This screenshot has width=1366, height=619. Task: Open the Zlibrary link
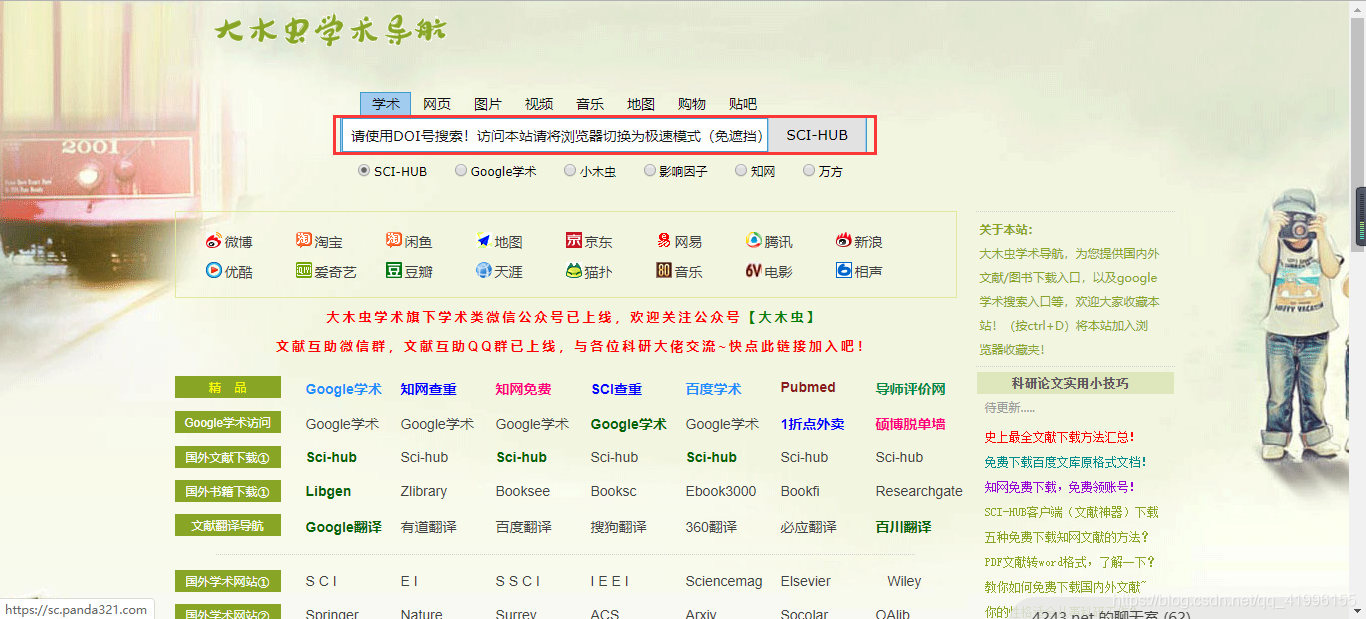tap(424, 491)
